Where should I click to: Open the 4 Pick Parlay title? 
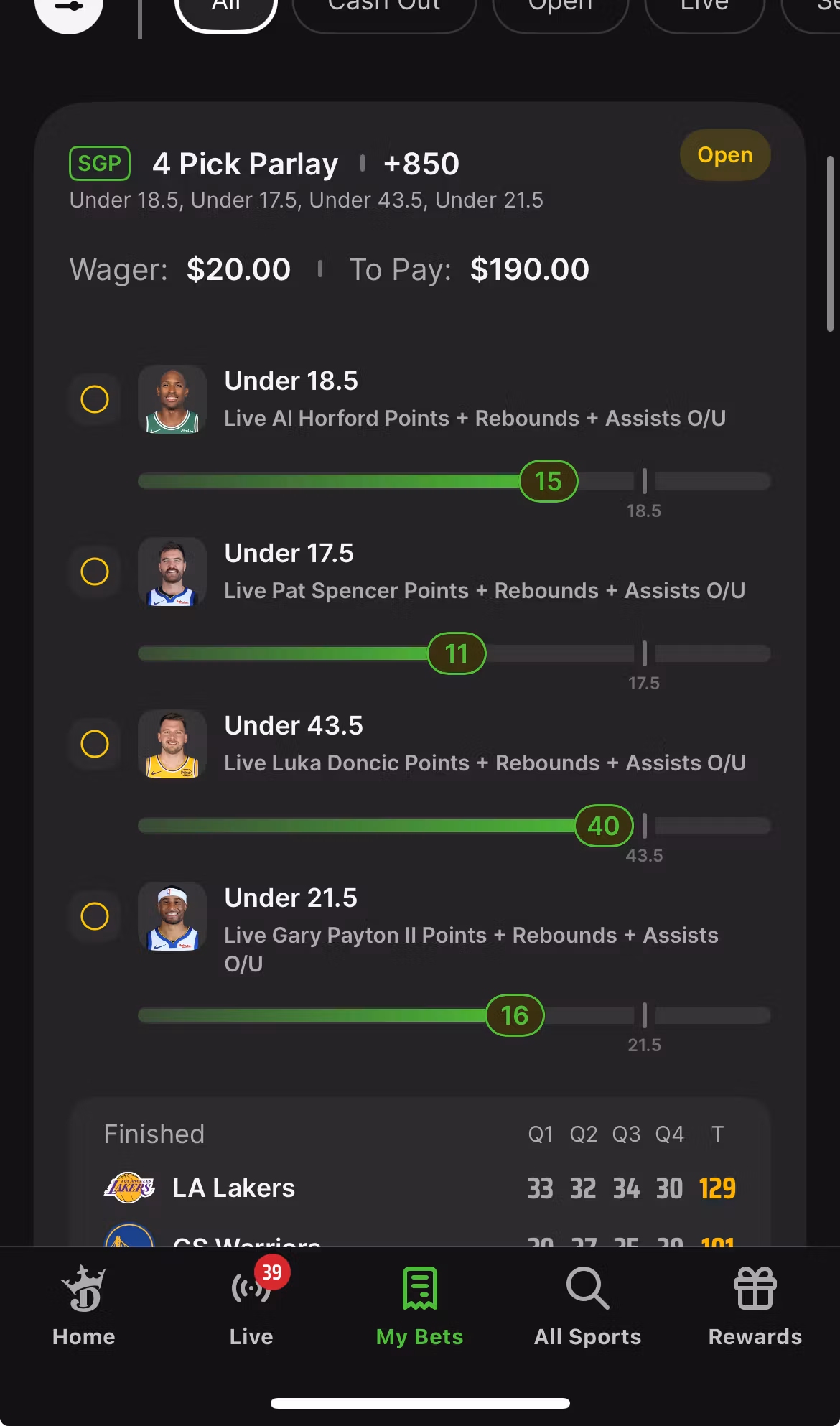click(245, 164)
